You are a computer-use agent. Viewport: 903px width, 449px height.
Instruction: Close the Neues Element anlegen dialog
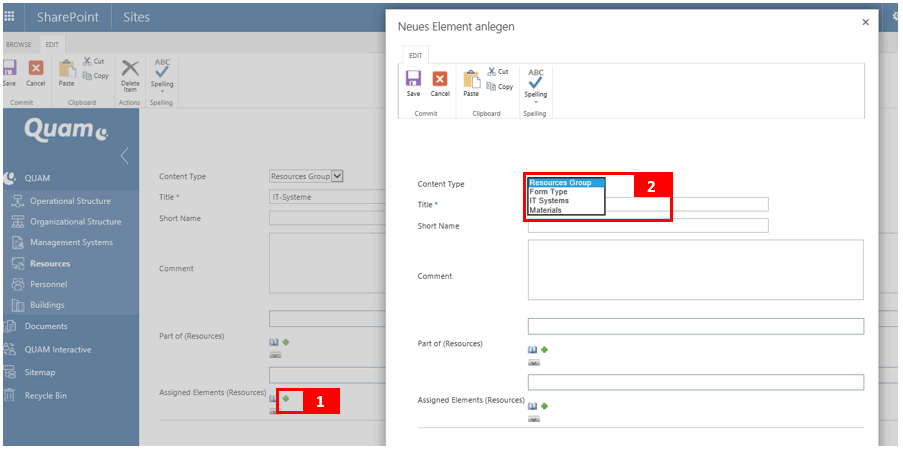[x=865, y=22]
